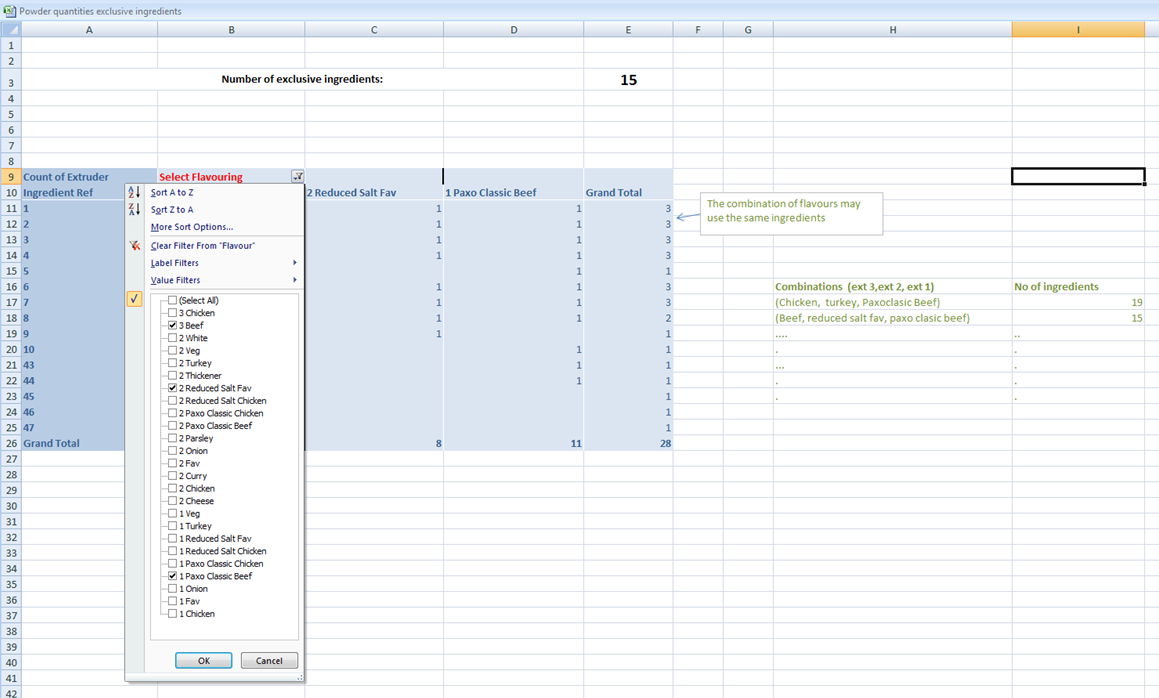This screenshot has height=698, width=1159.
Task: Check the 1 Turkey checkbox
Action: (x=172, y=526)
